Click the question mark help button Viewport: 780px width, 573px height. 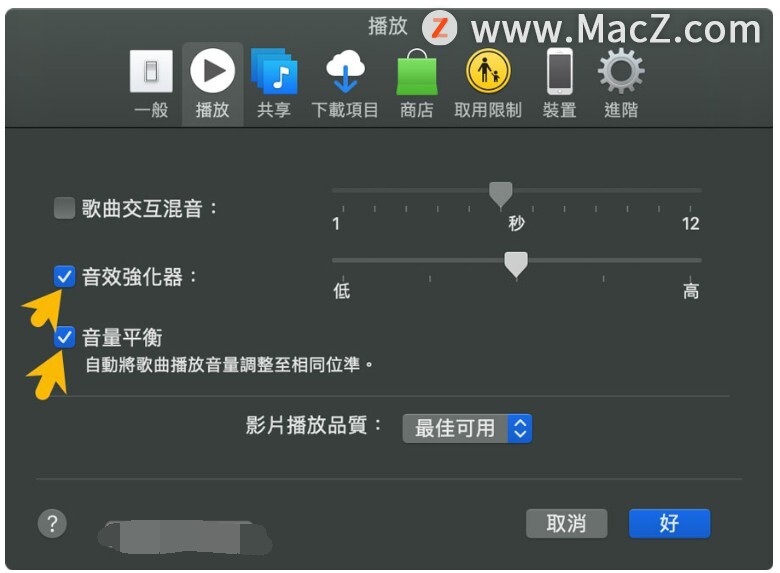[52, 523]
